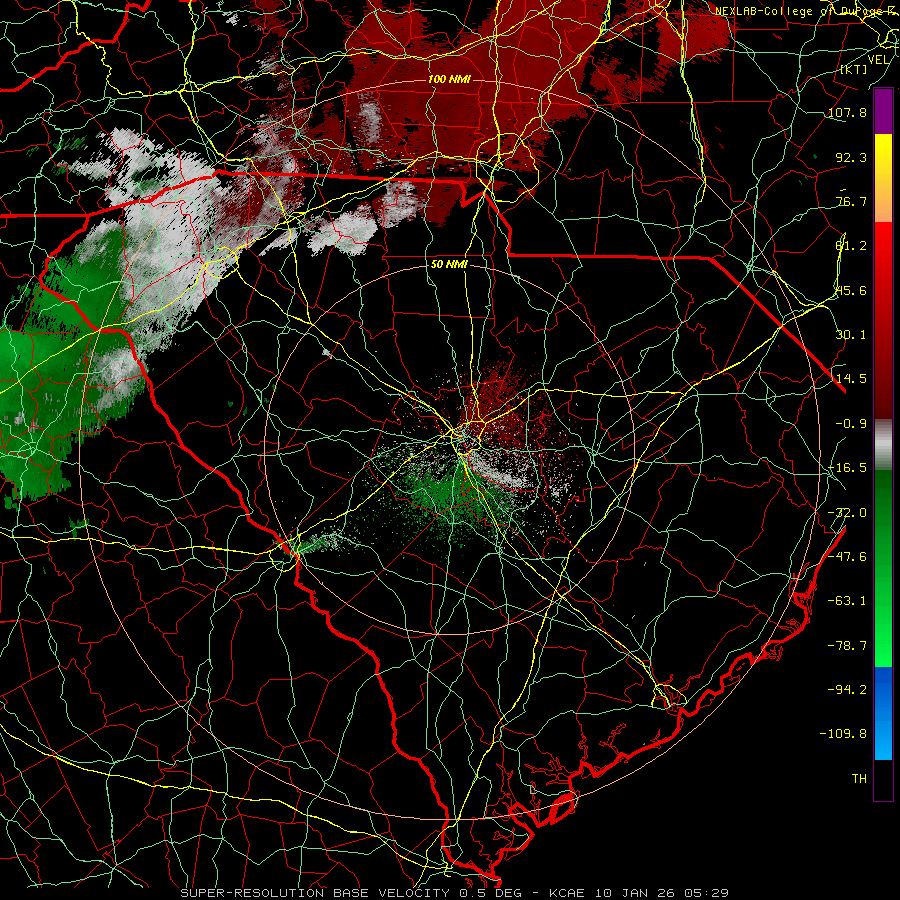Viewport: 900px width, 900px height.
Task: Click the TH label on the scale
Action: pyautogui.click(x=859, y=779)
